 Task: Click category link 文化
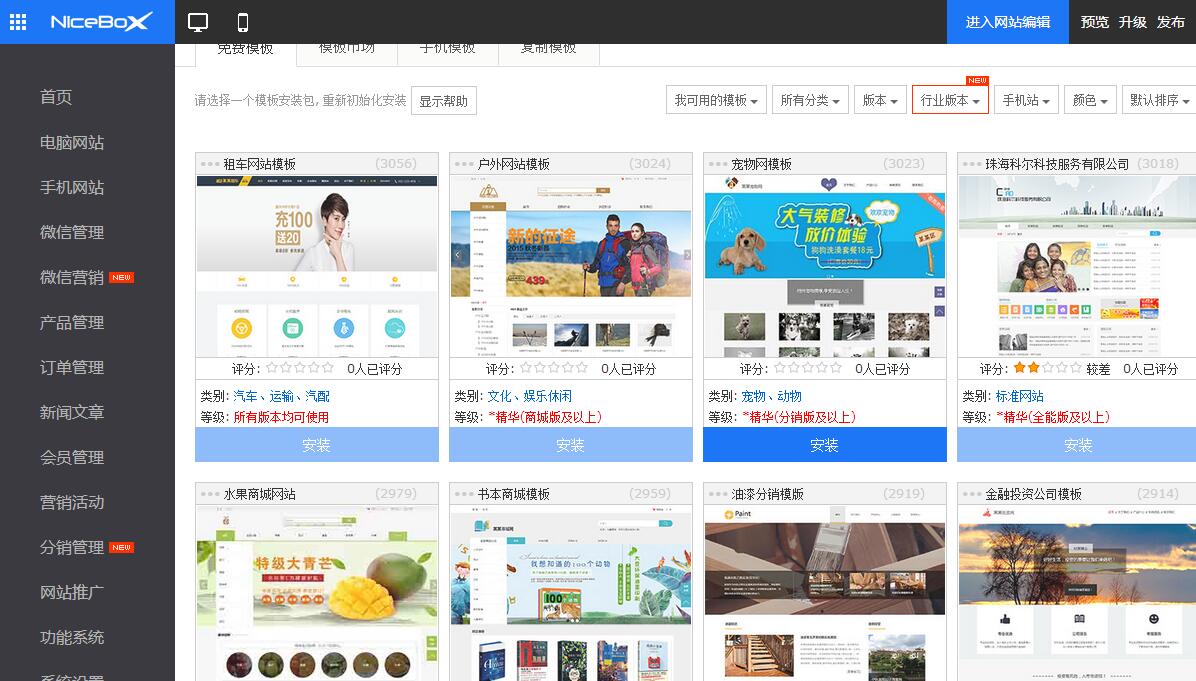click(500, 396)
